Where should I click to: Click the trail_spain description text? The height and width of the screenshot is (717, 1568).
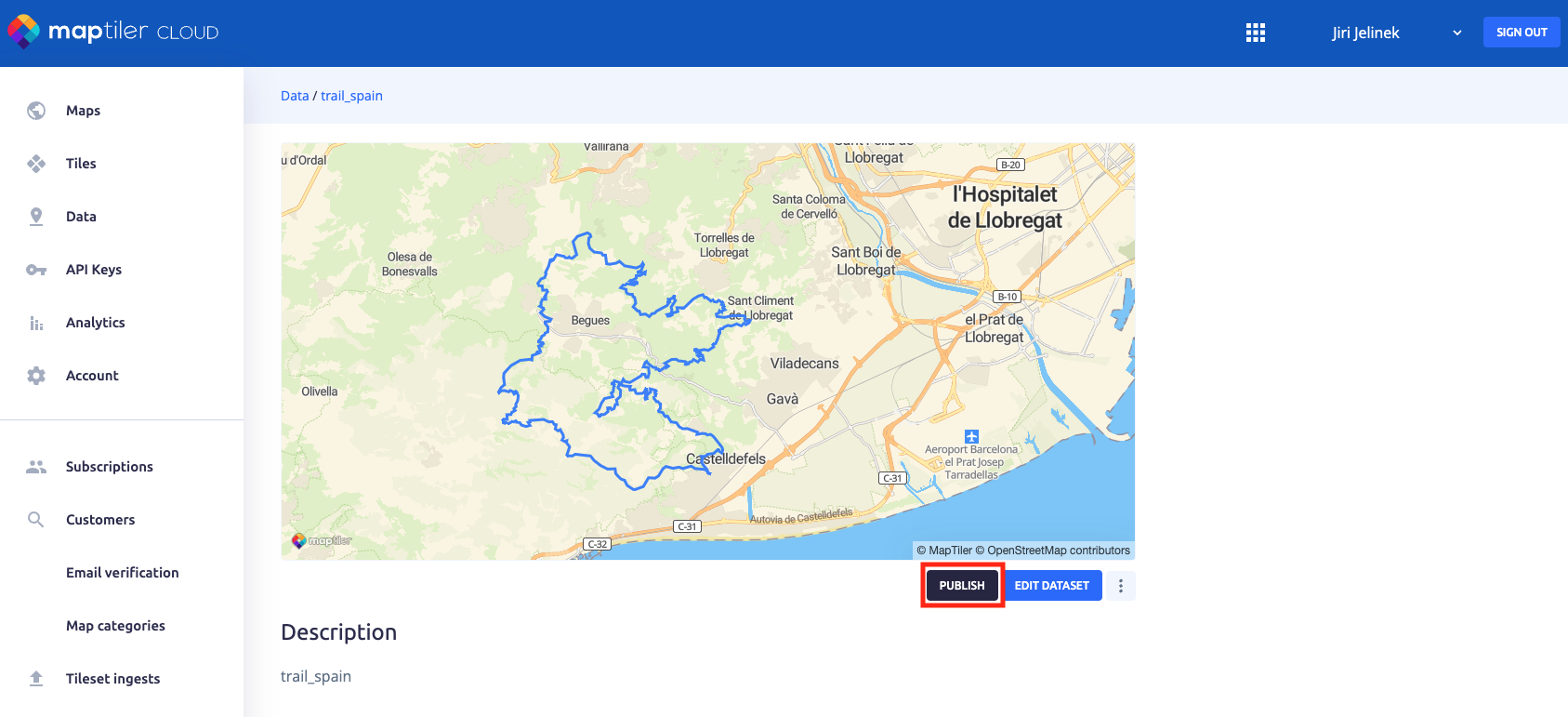point(316,676)
